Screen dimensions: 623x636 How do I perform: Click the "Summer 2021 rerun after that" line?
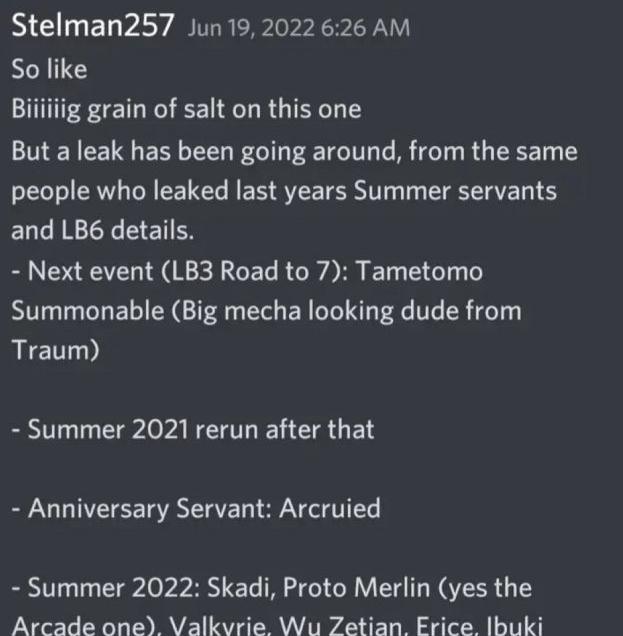point(193,430)
